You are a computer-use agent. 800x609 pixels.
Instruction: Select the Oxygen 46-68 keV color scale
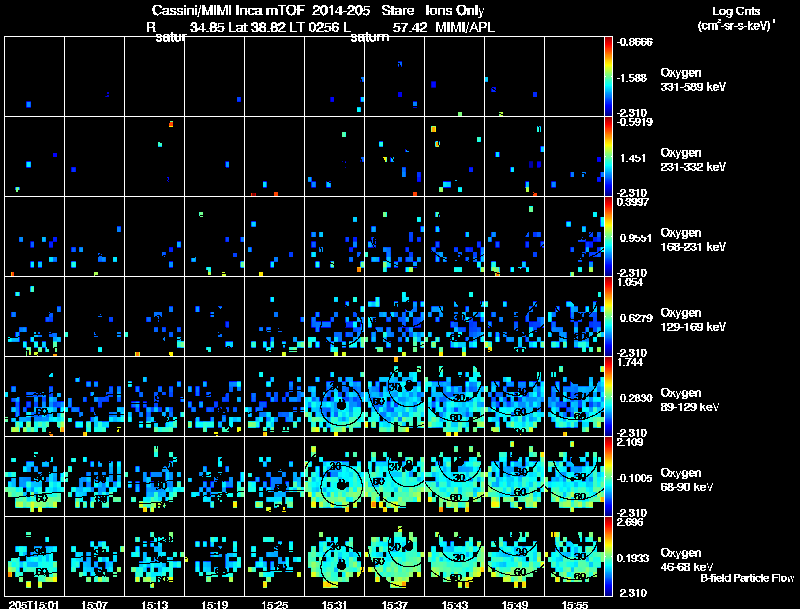point(609,556)
